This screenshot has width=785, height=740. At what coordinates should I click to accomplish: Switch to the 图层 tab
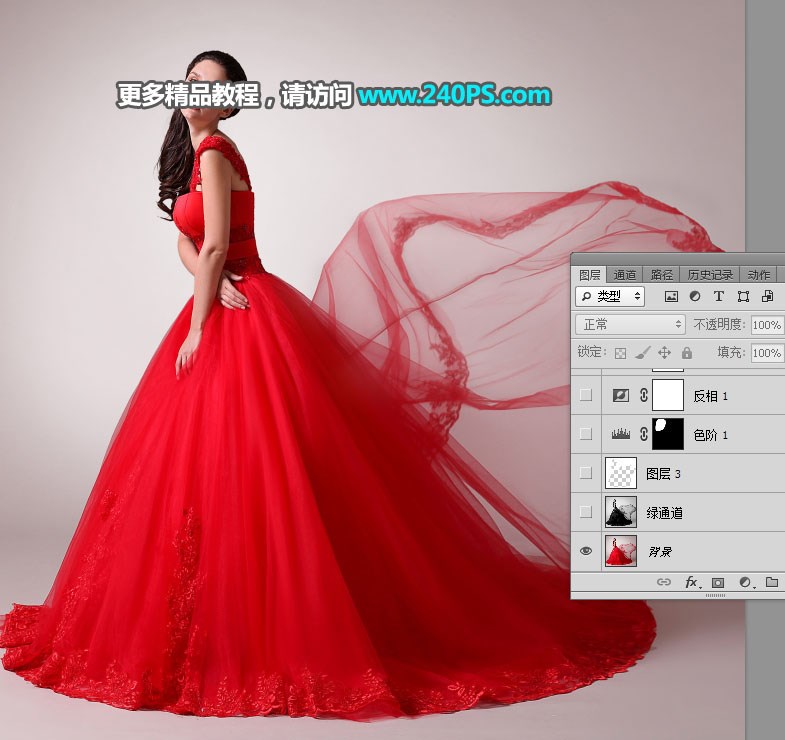point(589,275)
